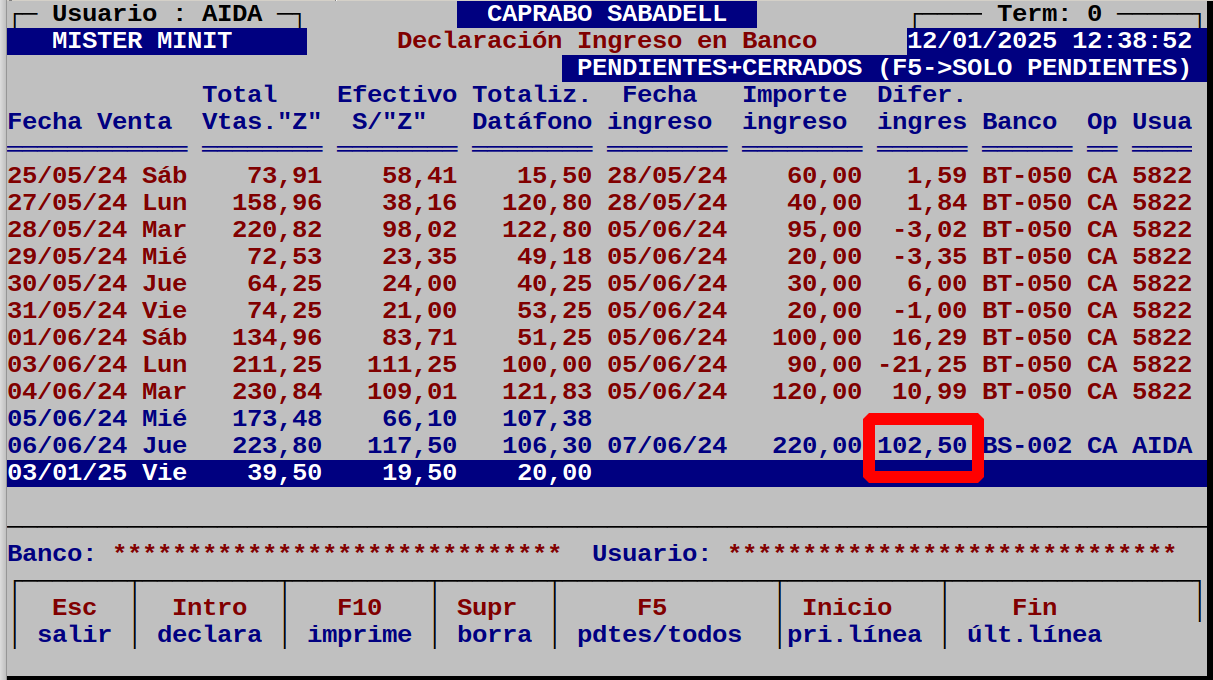Click the Totaliz. Datáfono column header
This screenshot has height=680, width=1213.
pyautogui.click(x=532, y=108)
